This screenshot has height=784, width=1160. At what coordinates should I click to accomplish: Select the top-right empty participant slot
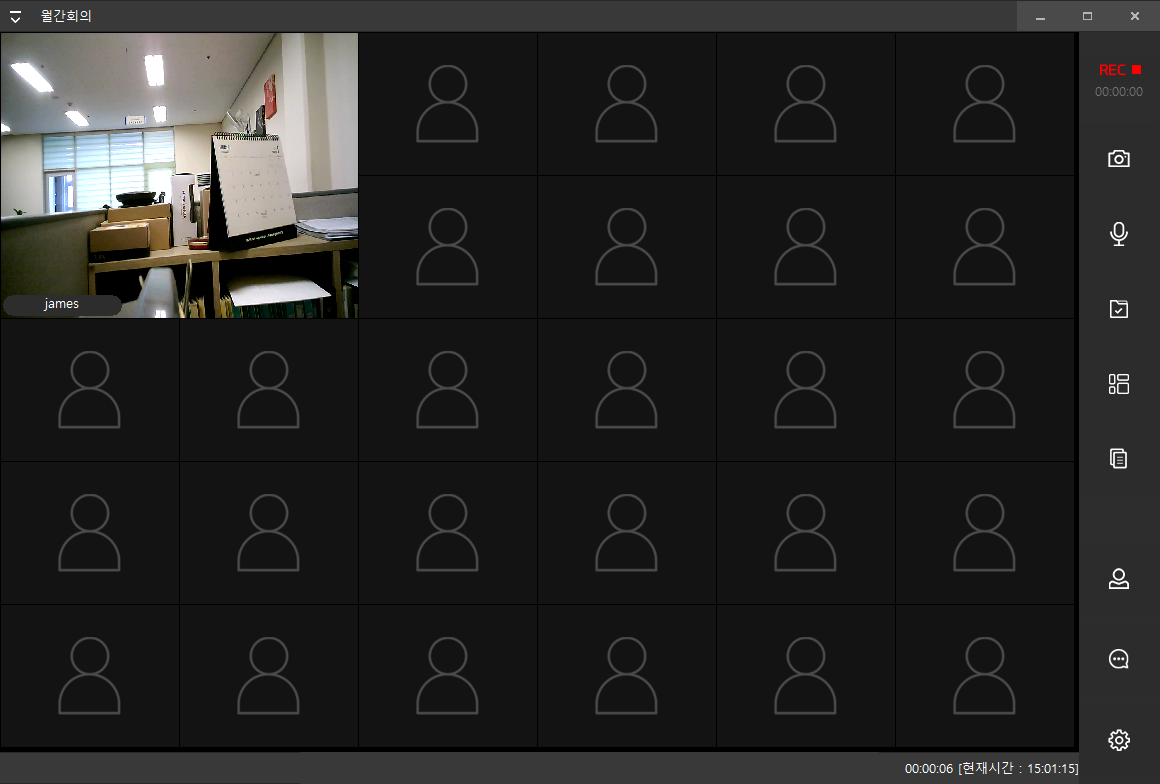[985, 104]
